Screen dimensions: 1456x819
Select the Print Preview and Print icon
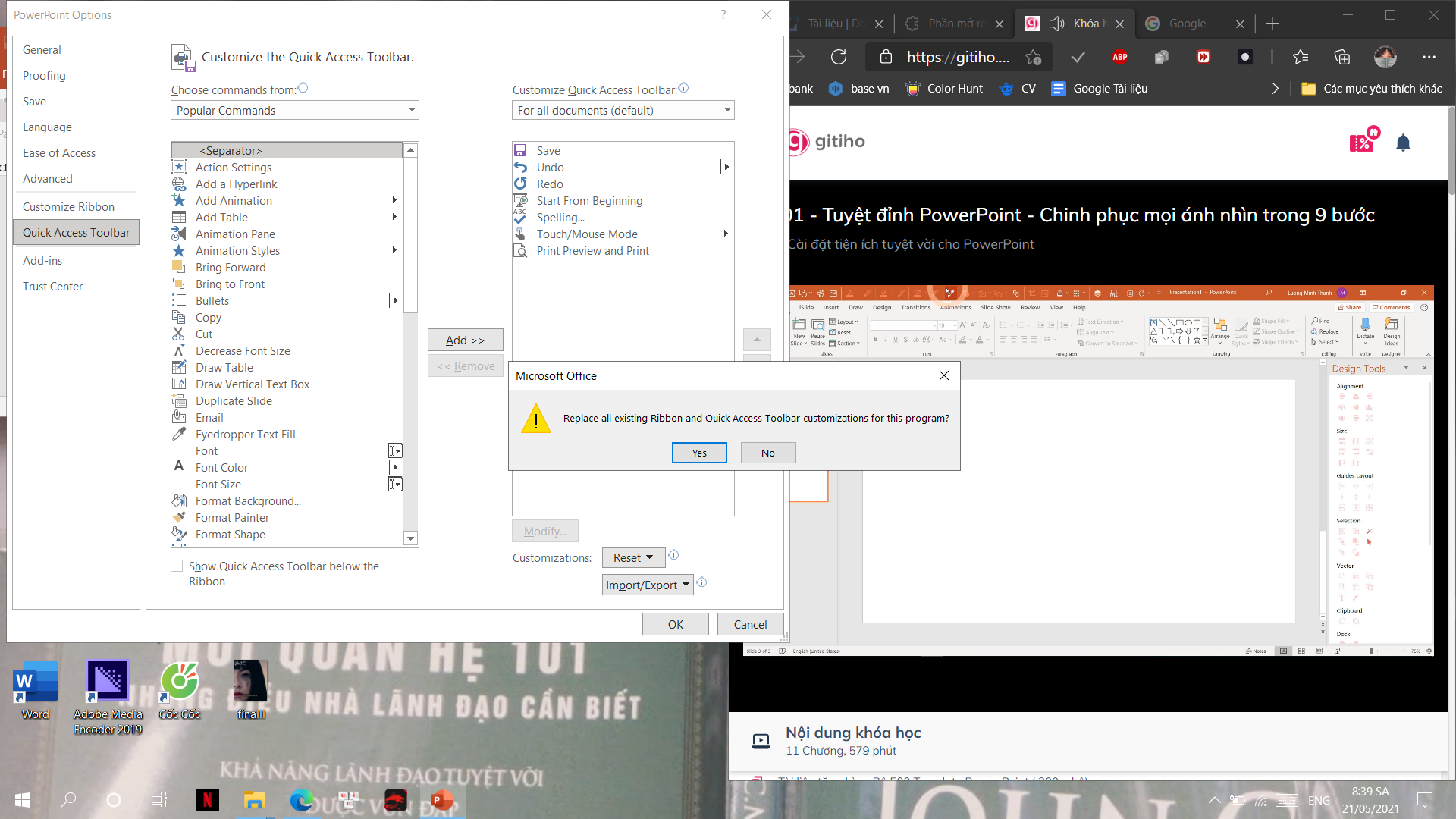click(x=520, y=250)
